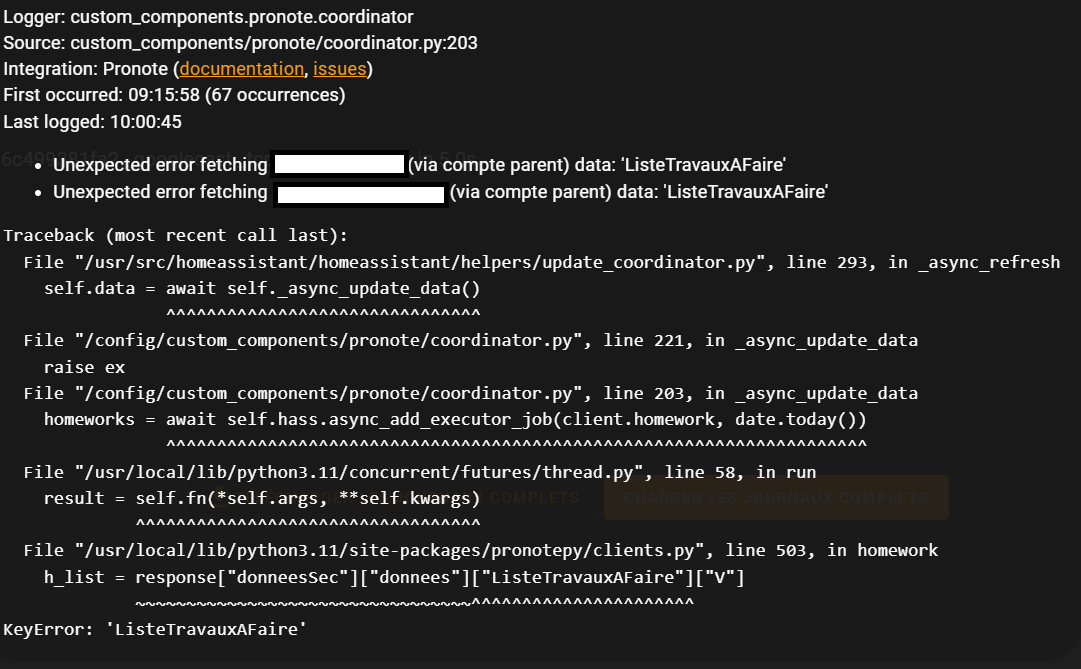Click the 'homeworks = await' code line
This screenshot has height=669, width=1081.
[x=455, y=419]
